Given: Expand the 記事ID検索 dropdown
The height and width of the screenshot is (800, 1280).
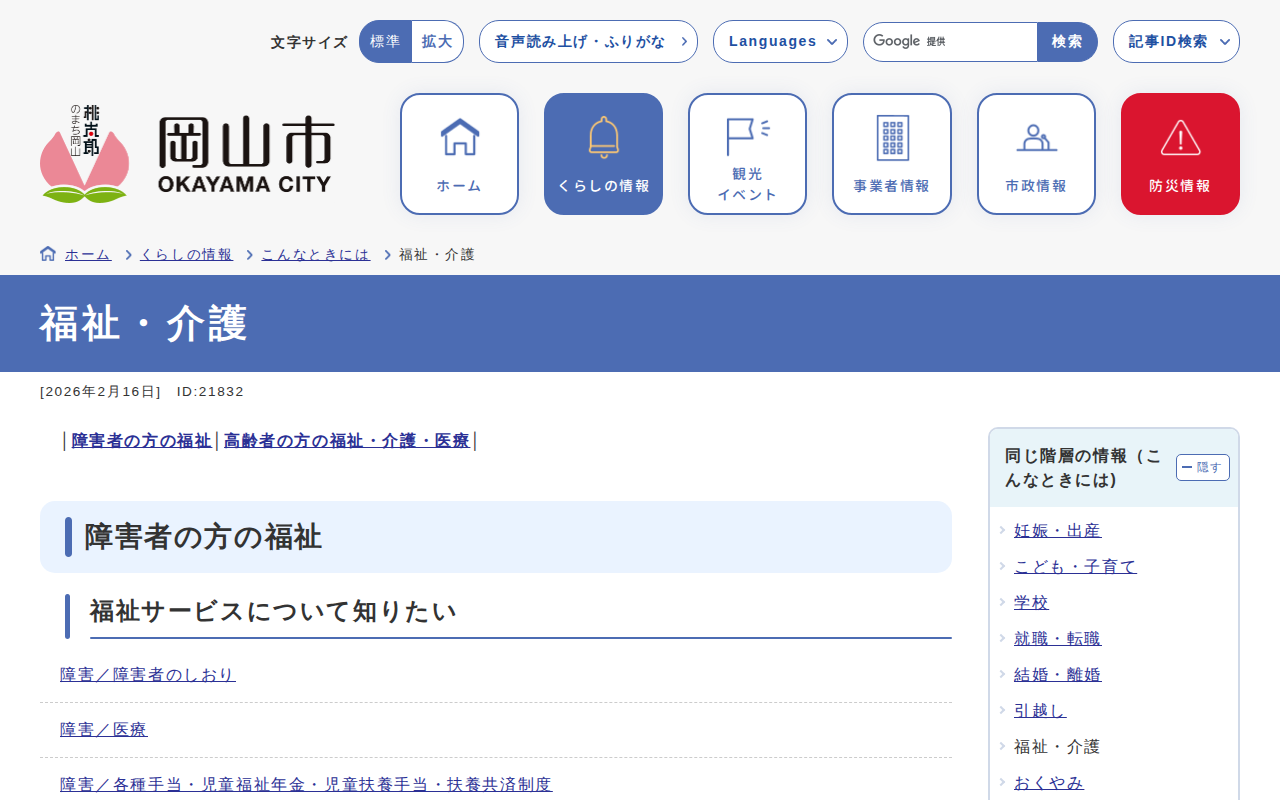Looking at the screenshot, I should [1175, 42].
